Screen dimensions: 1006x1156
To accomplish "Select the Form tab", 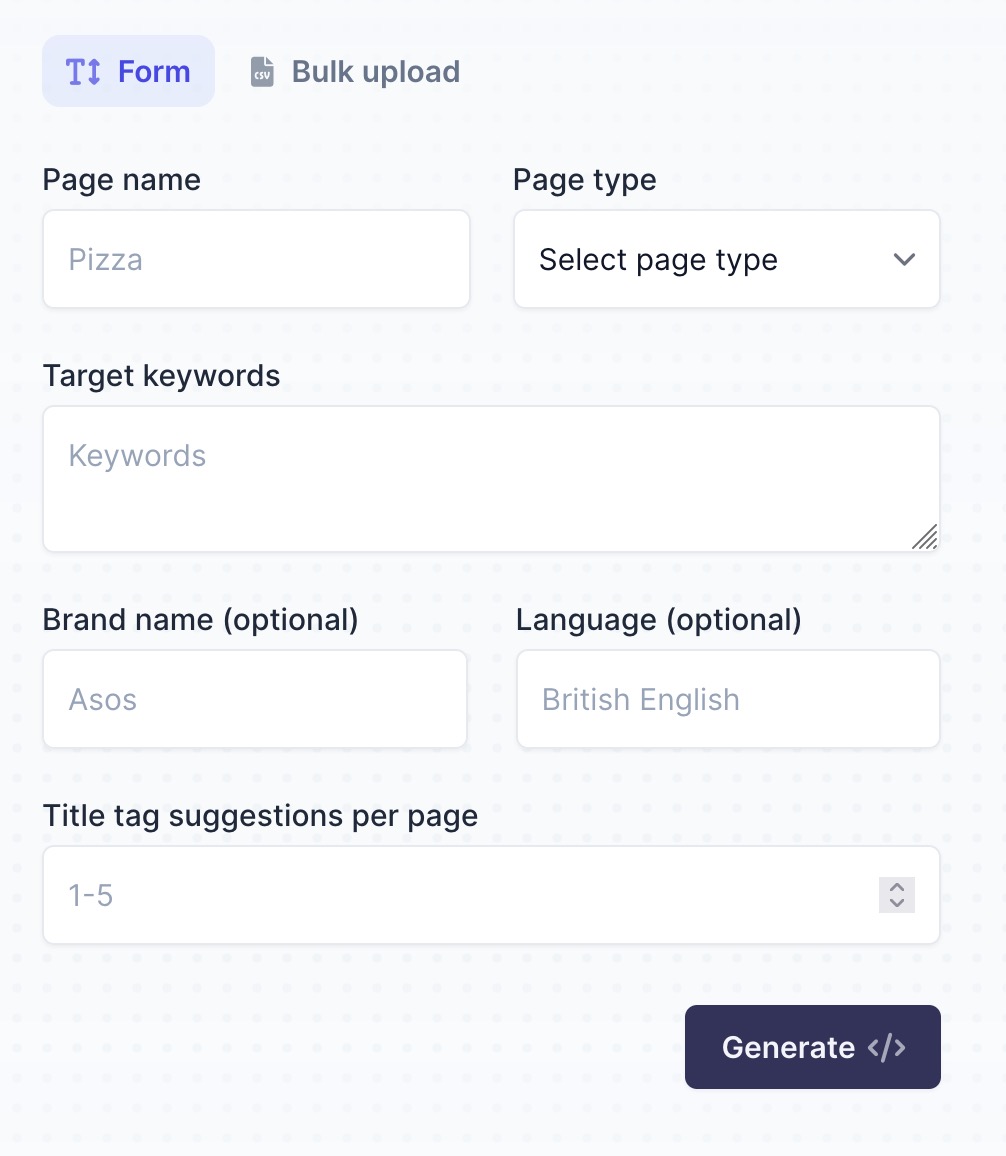I will coord(128,71).
